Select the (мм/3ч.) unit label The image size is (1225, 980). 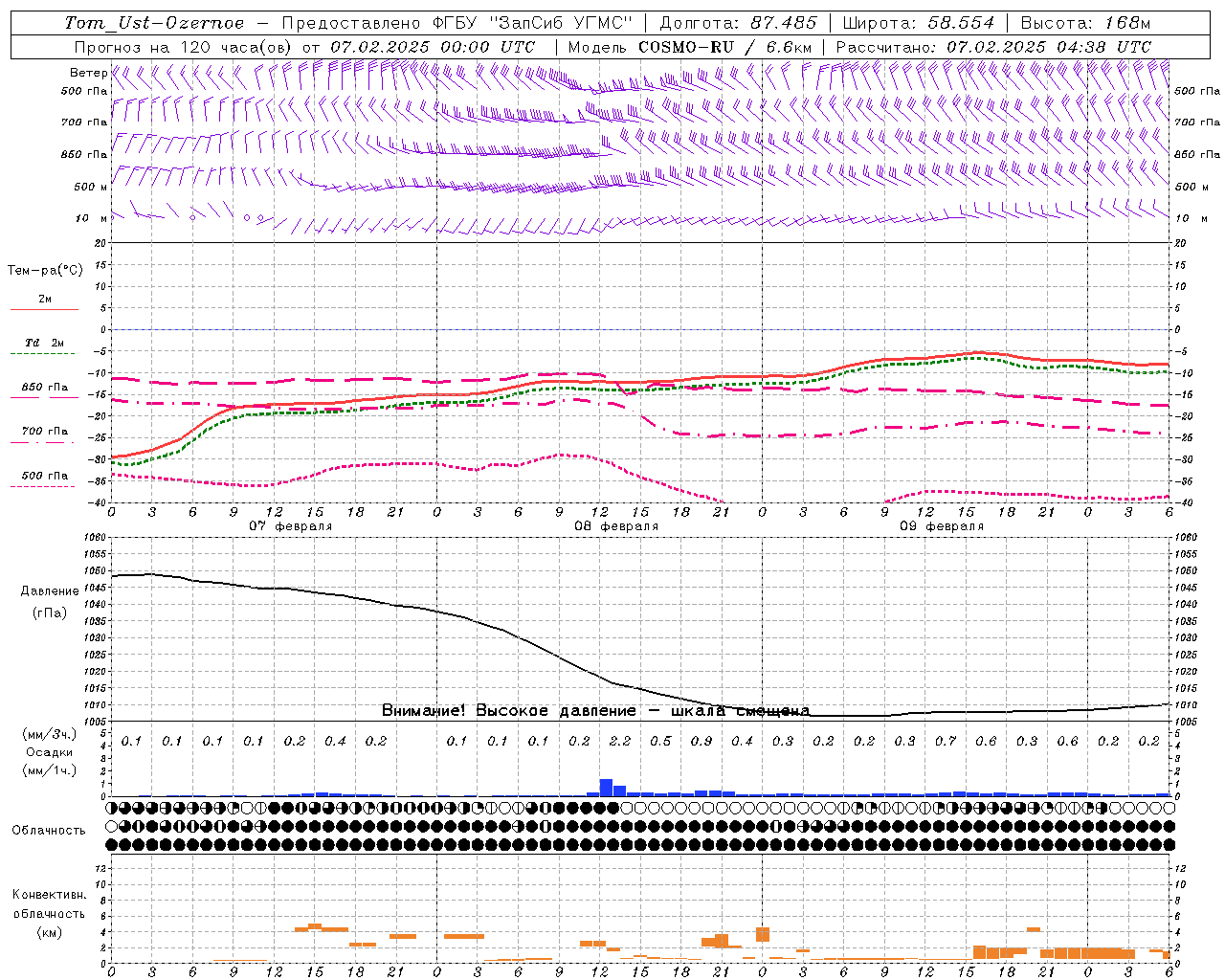pyautogui.click(x=50, y=734)
